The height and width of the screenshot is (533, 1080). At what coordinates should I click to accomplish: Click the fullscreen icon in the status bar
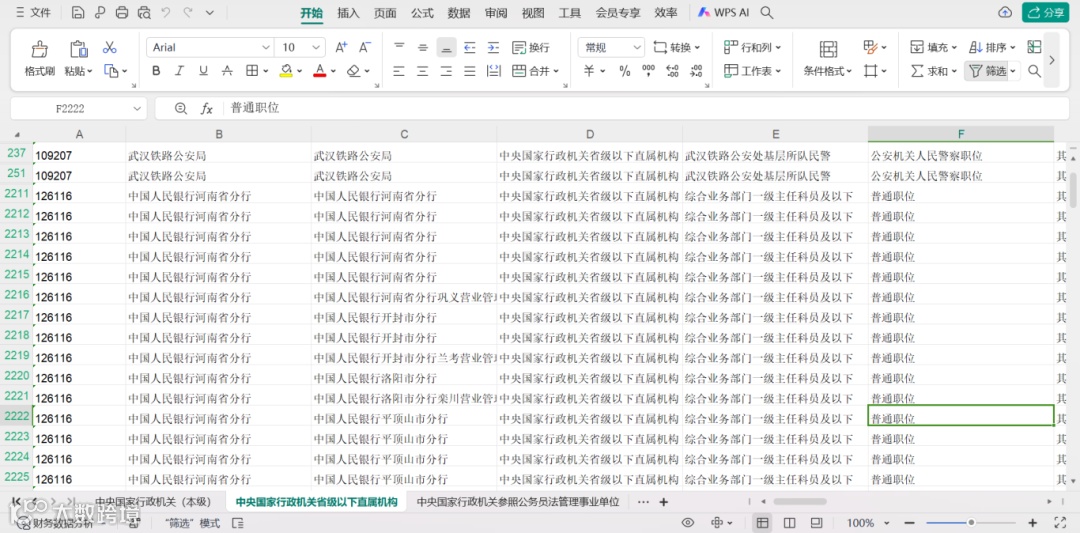click(1061, 523)
